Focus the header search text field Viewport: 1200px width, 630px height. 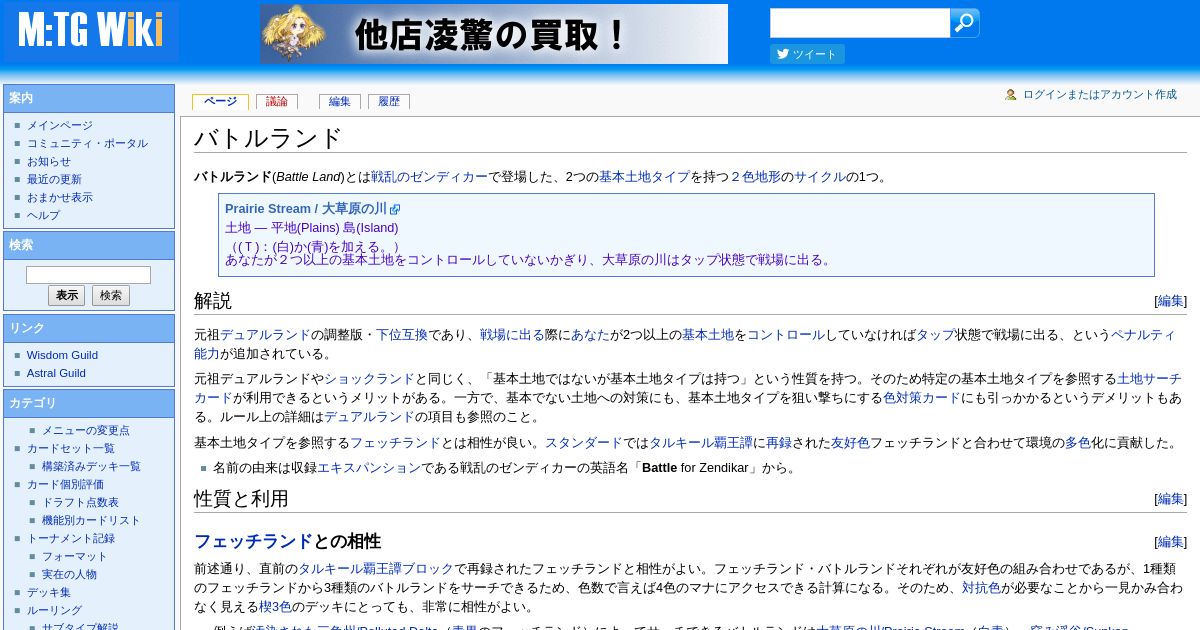click(860, 23)
